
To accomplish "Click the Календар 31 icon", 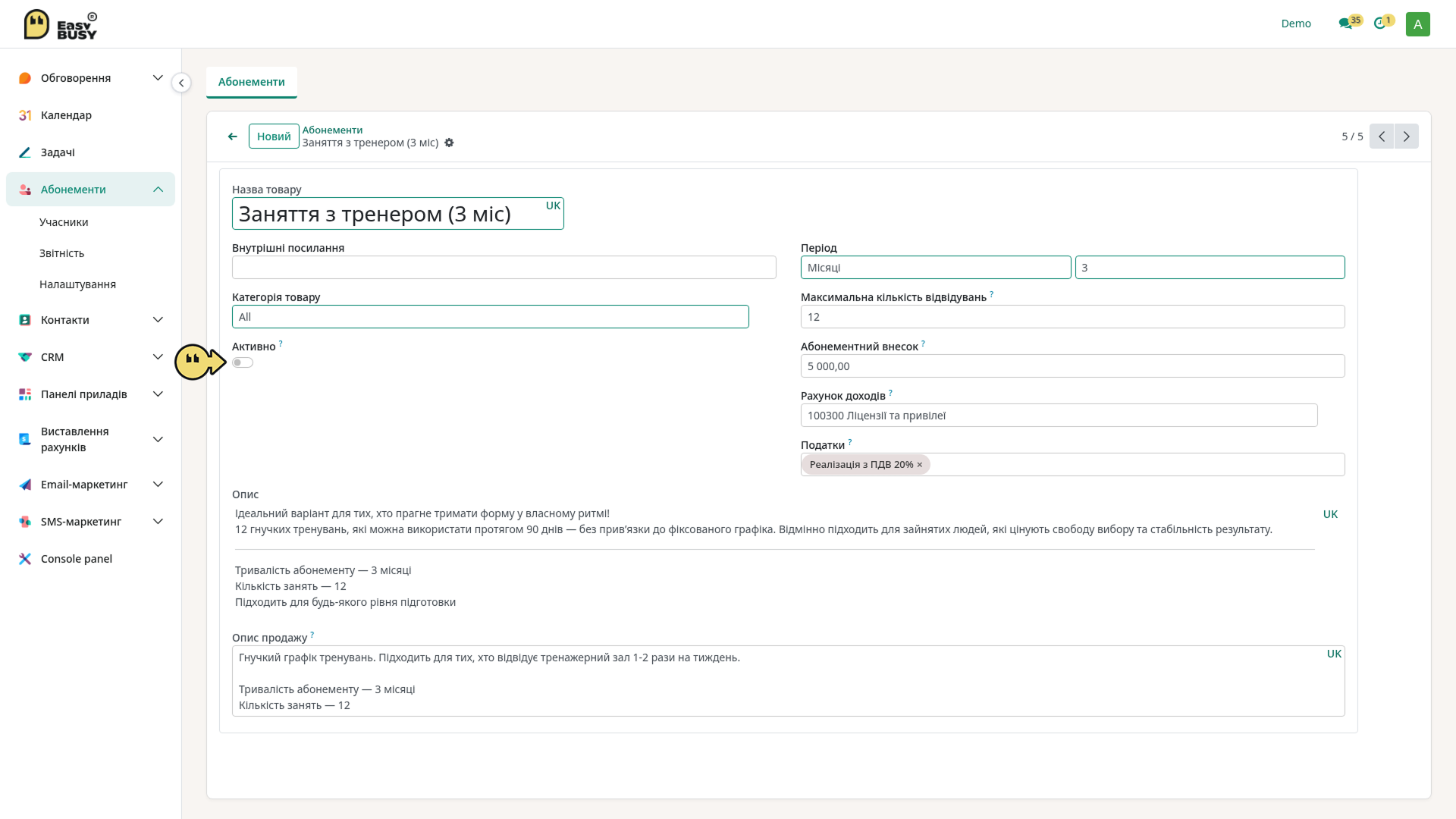I will click(x=25, y=115).
